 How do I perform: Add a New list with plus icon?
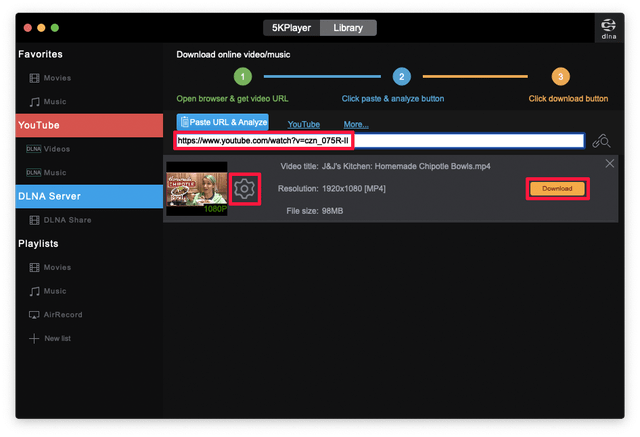click(x=50, y=338)
